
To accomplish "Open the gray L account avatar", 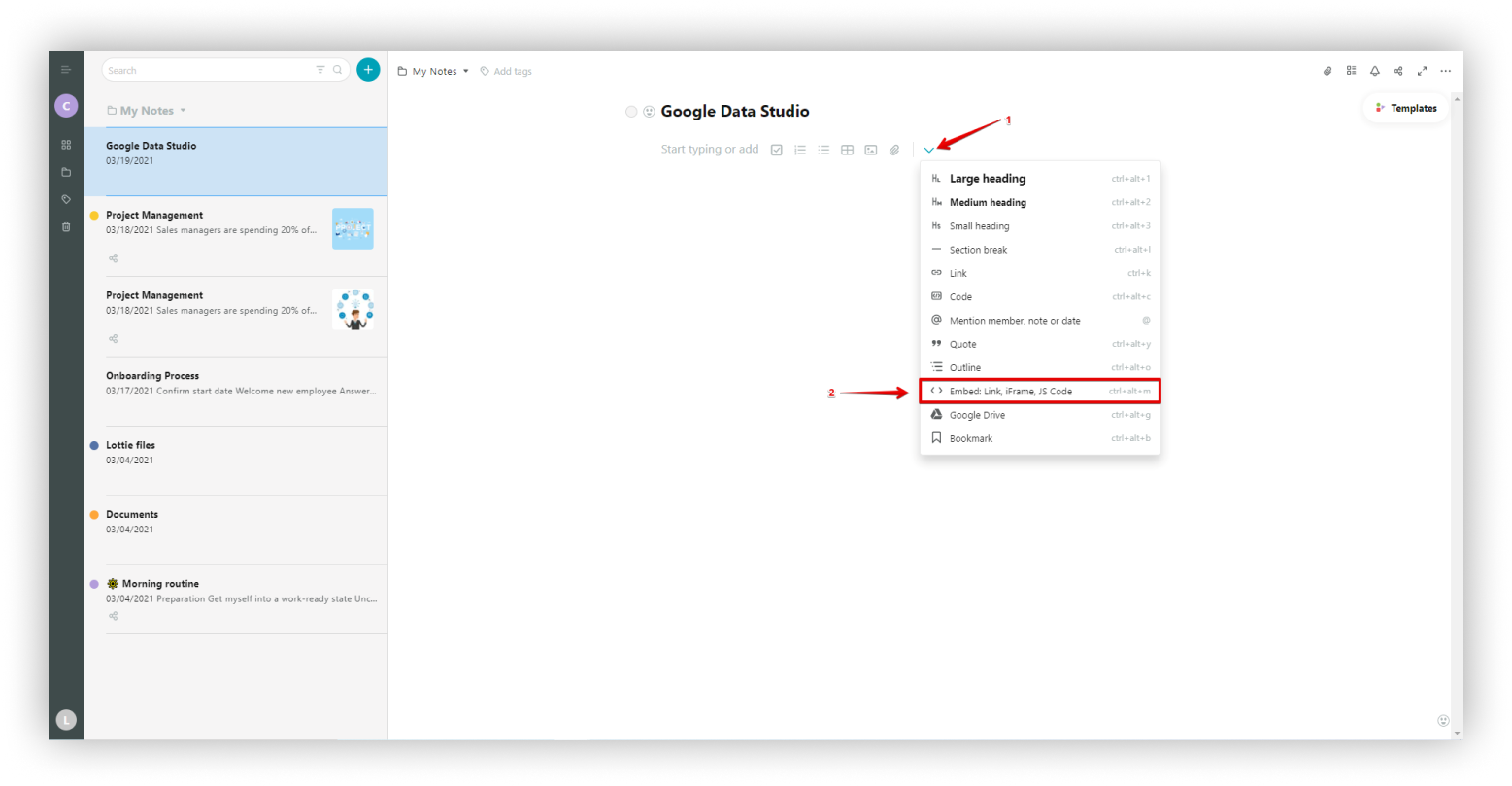I will pyautogui.click(x=66, y=720).
